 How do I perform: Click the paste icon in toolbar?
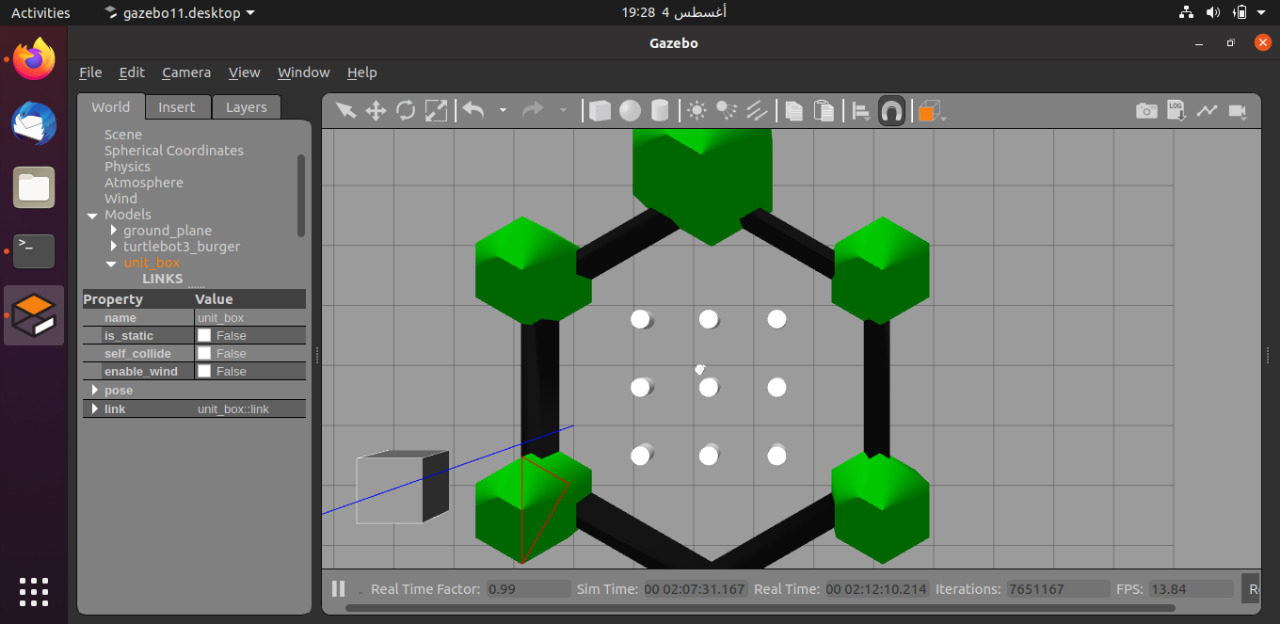(x=824, y=111)
